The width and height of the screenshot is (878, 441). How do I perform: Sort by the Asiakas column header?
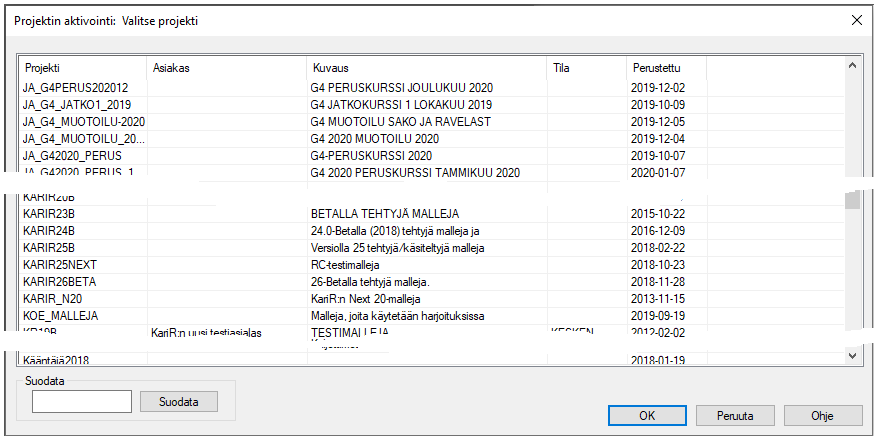pyautogui.click(x=226, y=68)
